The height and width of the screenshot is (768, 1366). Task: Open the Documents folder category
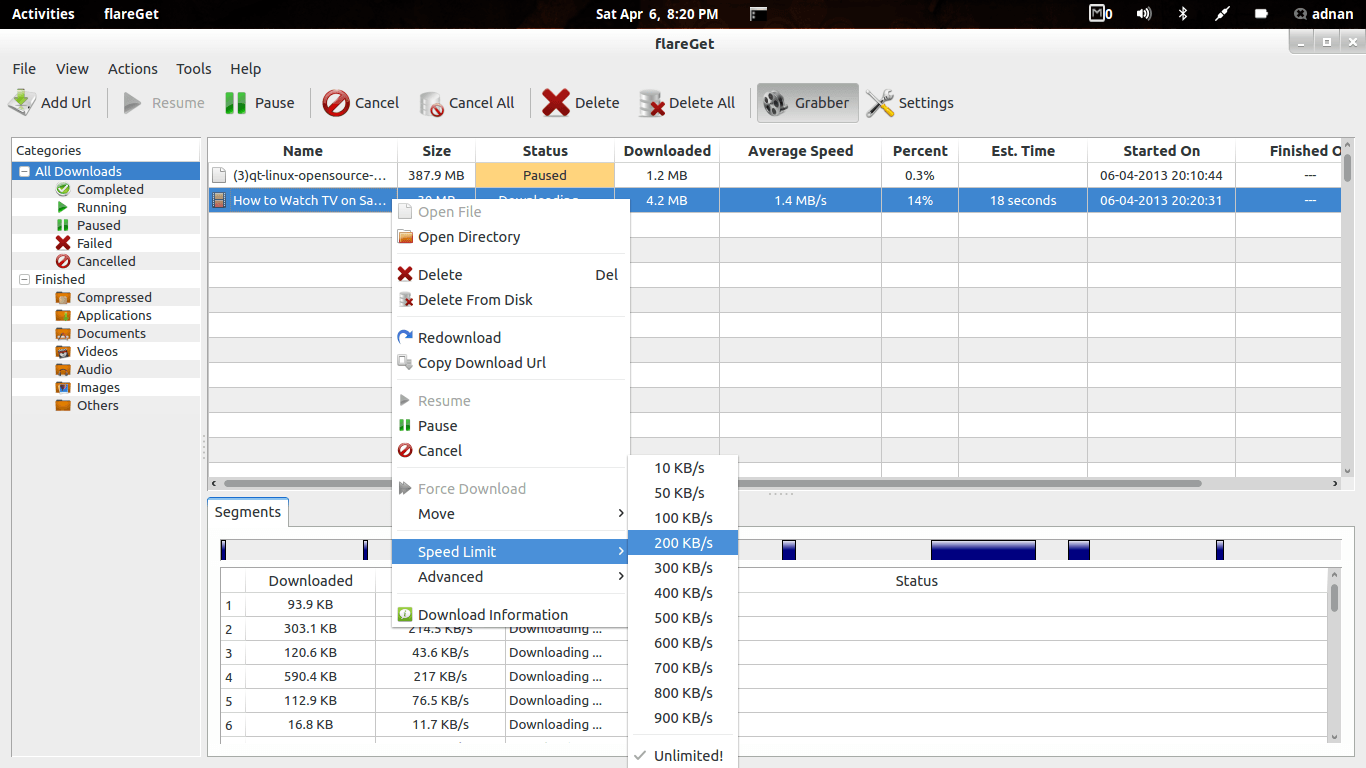111,333
